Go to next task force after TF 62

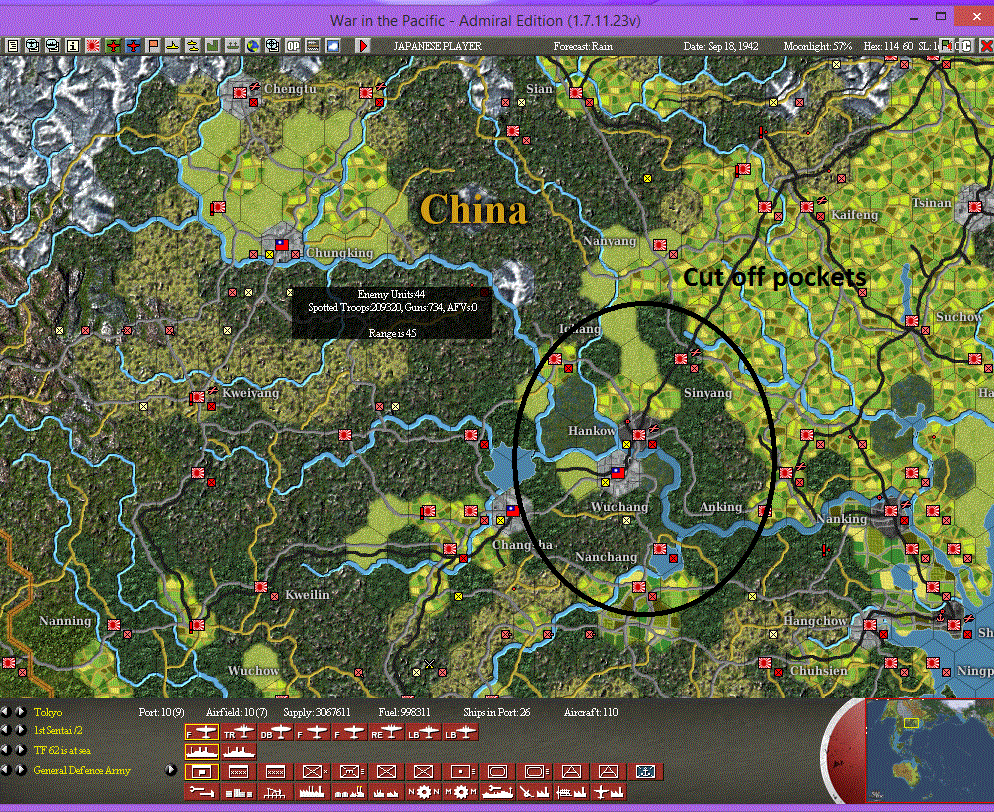[x=20, y=751]
